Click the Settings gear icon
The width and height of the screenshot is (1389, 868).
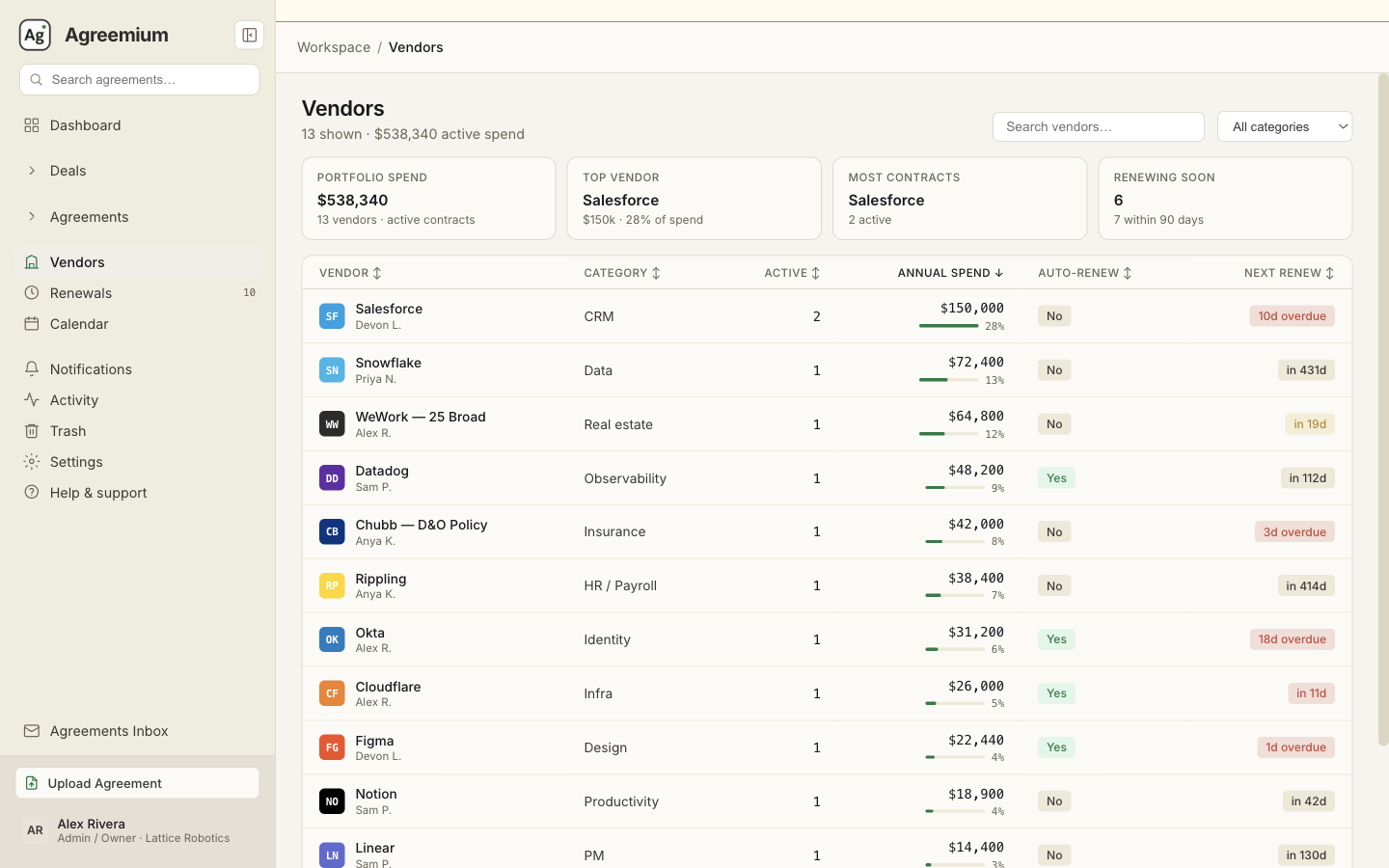32,462
